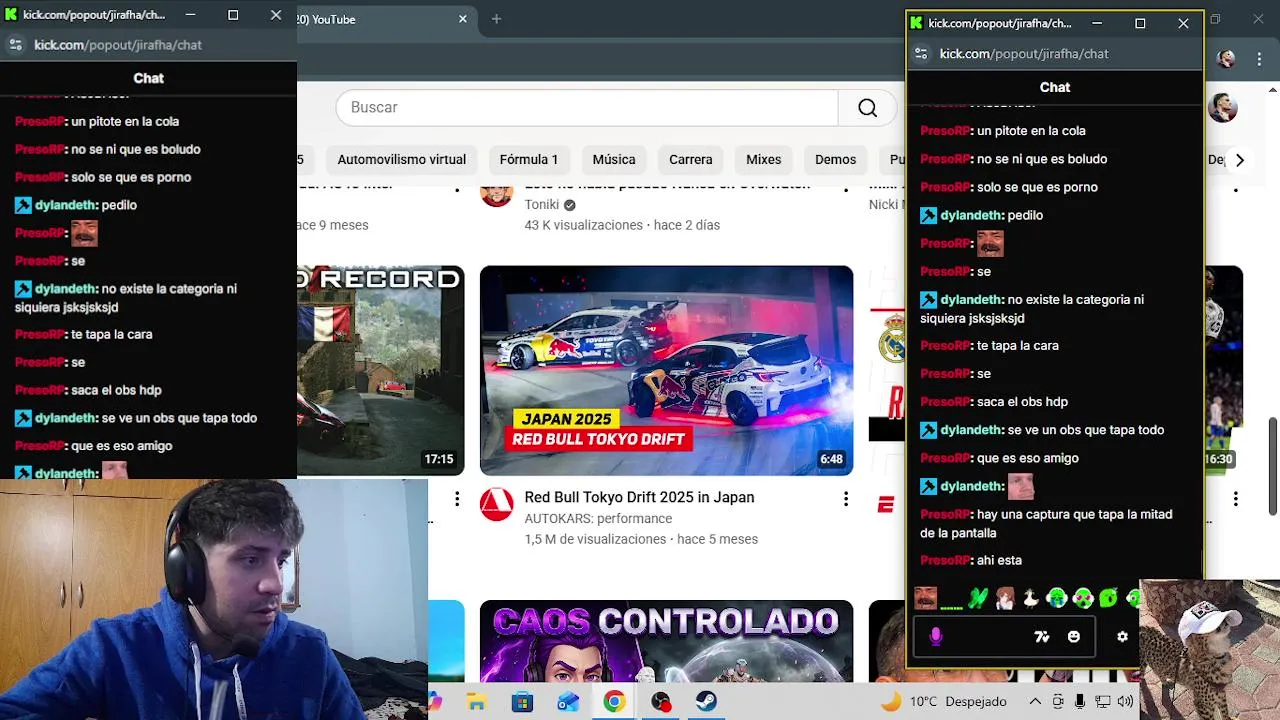Pick the green heart-eyes emote
The image size is (1280, 720).
click(1083, 598)
